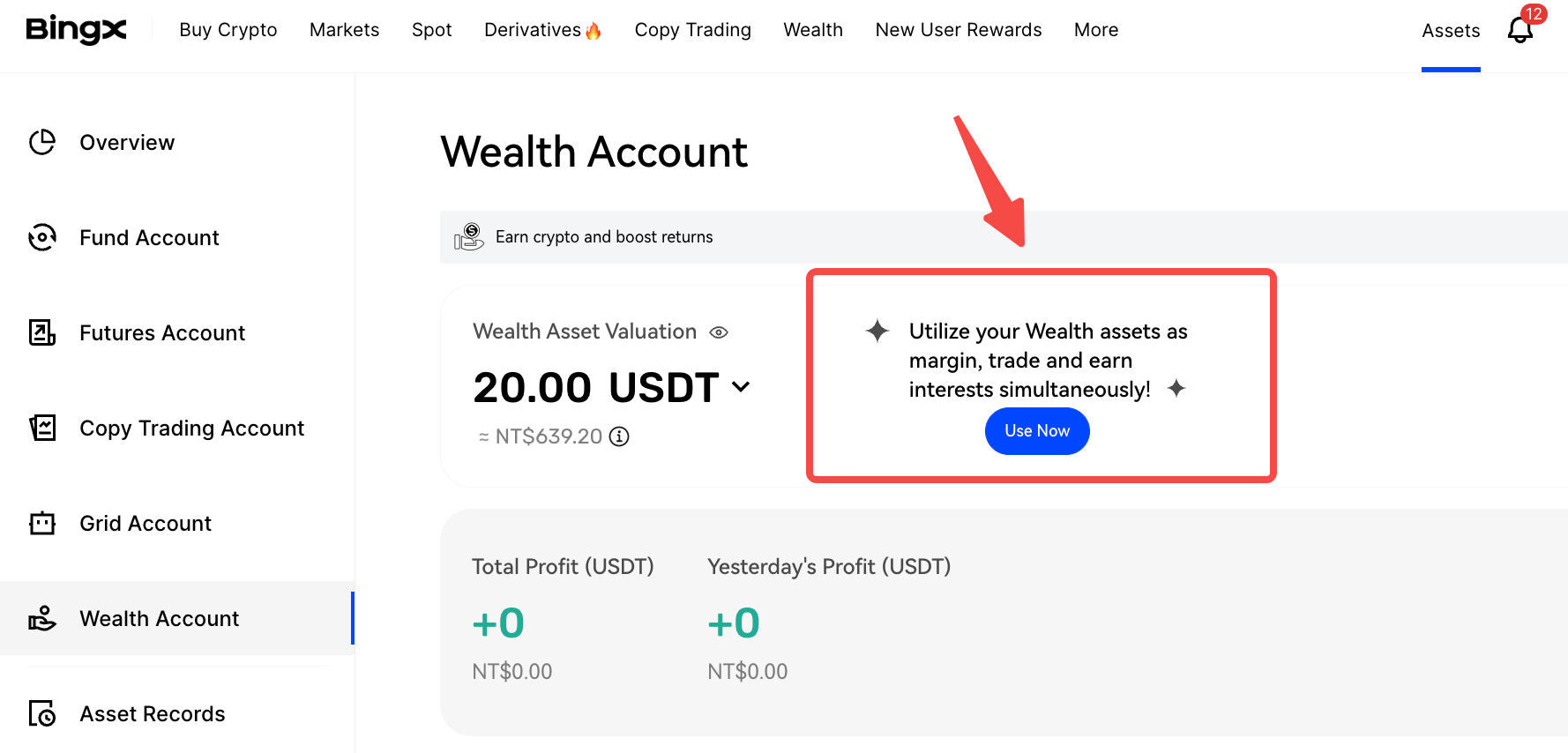Open the Assets tab

coord(1451,31)
